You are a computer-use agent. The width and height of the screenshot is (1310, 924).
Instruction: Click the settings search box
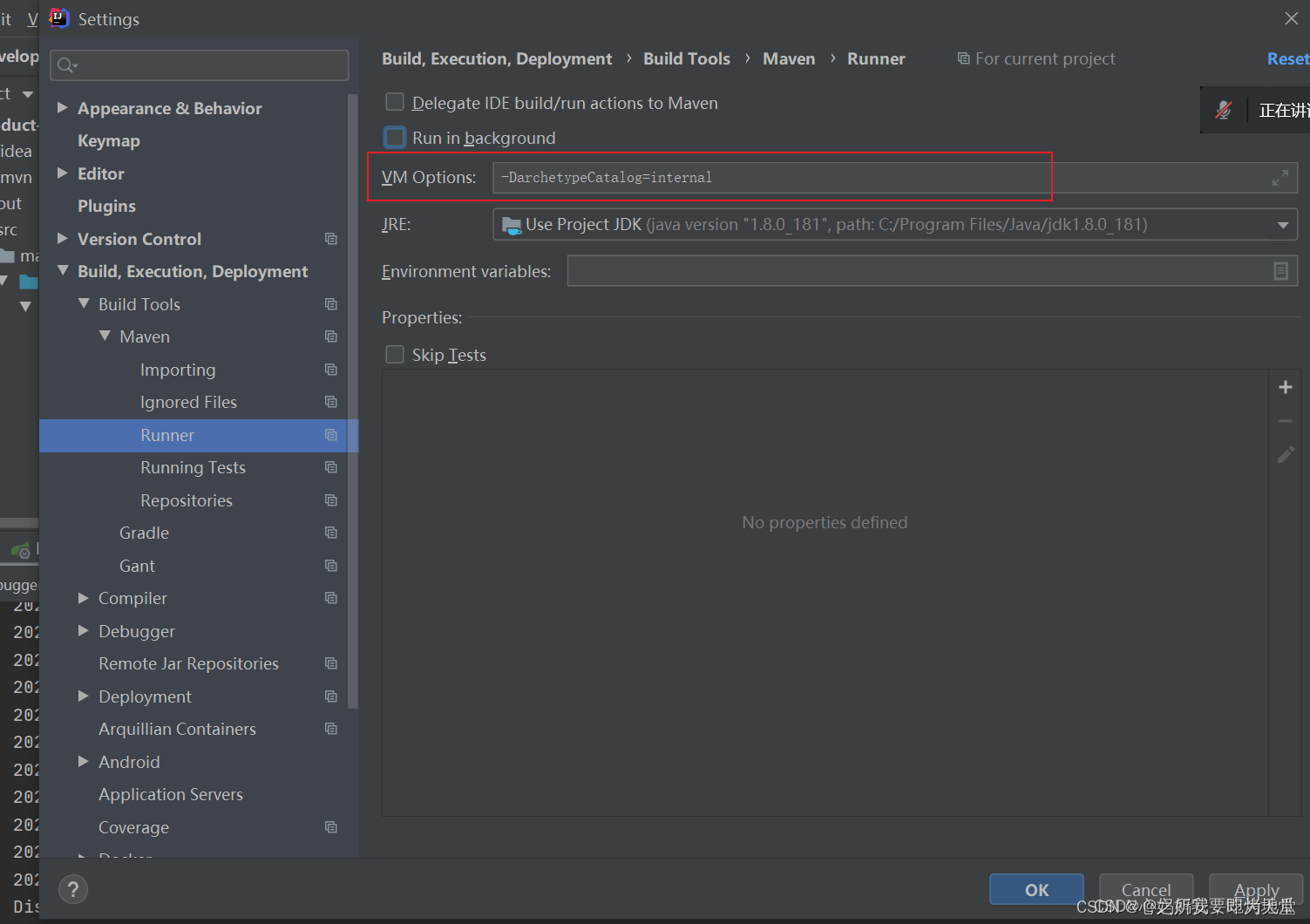tap(200, 65)
